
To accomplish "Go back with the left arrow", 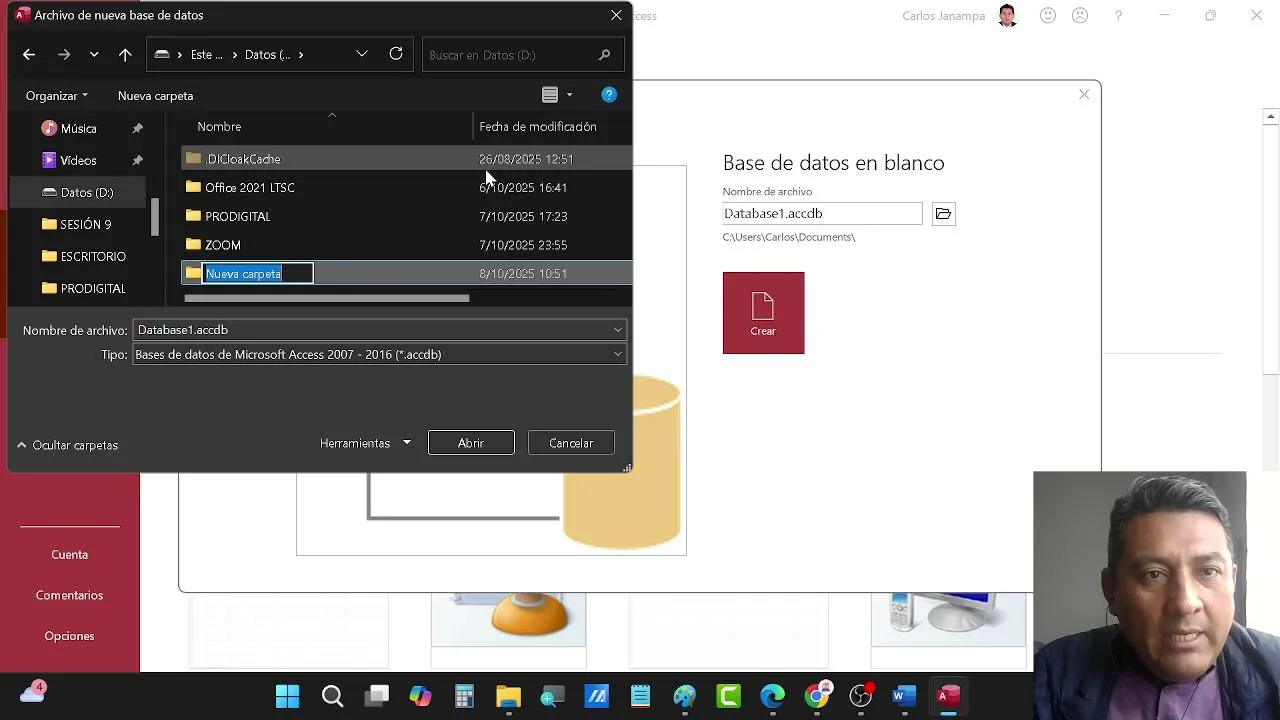I will click(x=29, y=55).
